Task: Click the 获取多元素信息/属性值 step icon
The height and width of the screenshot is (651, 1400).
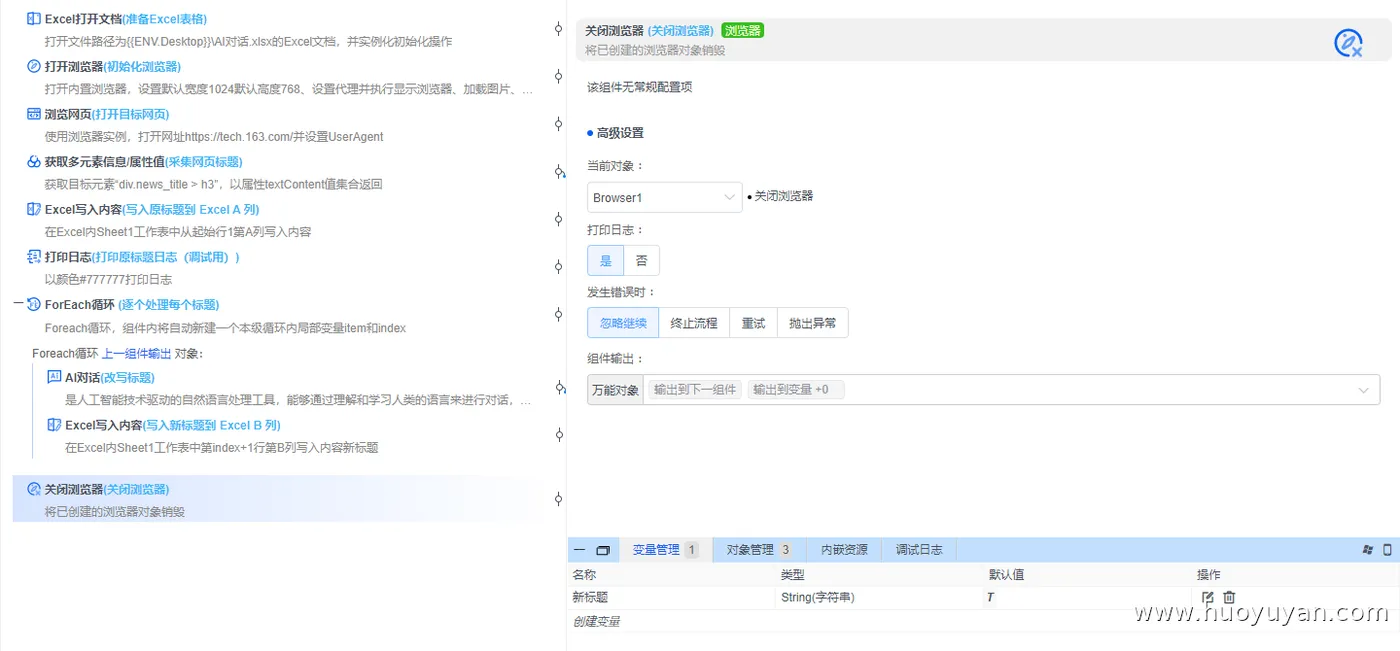Action: point(34,162)
